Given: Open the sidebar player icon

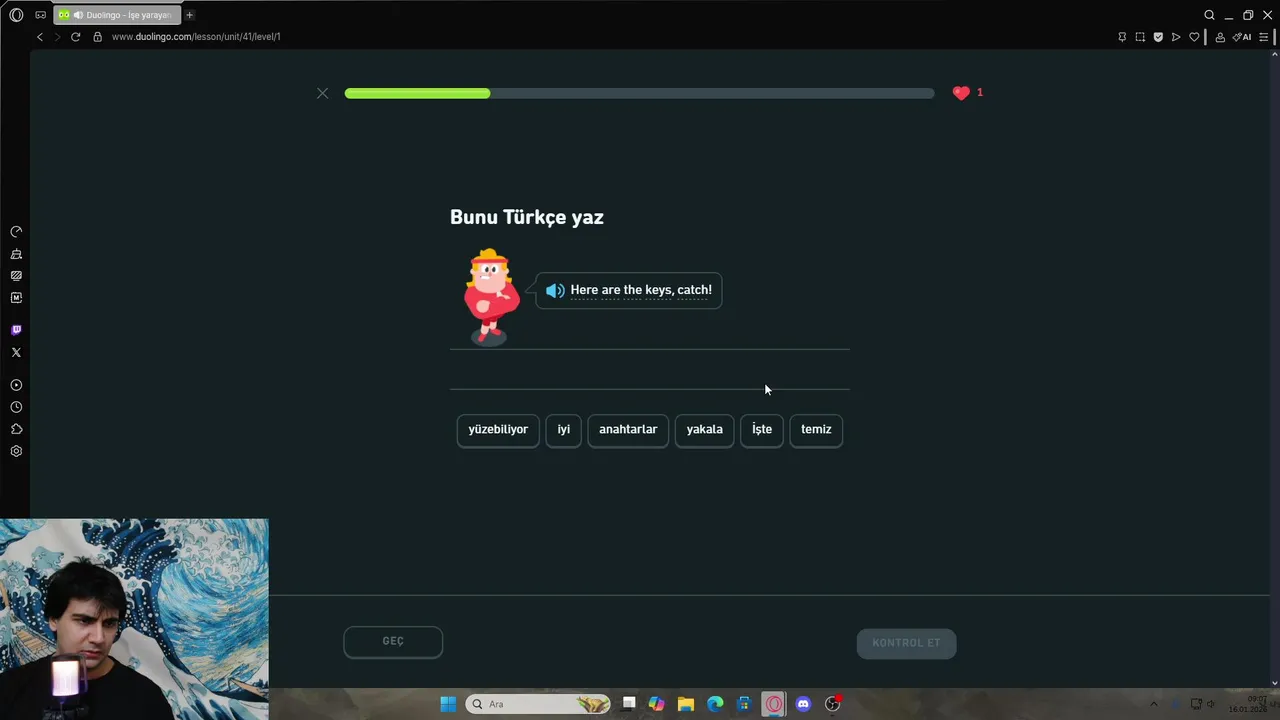Looking at the screenshot, I should [16, 385].
